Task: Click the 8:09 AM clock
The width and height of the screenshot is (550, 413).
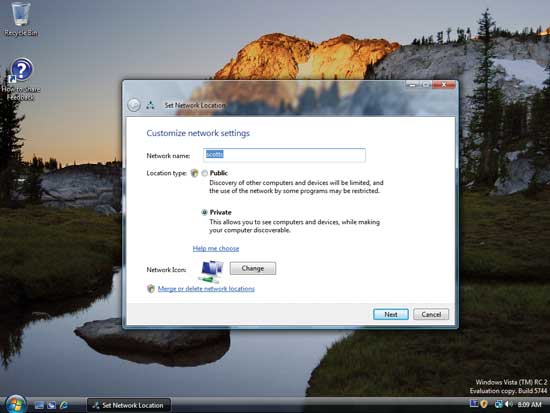Action: click(529, 405)
